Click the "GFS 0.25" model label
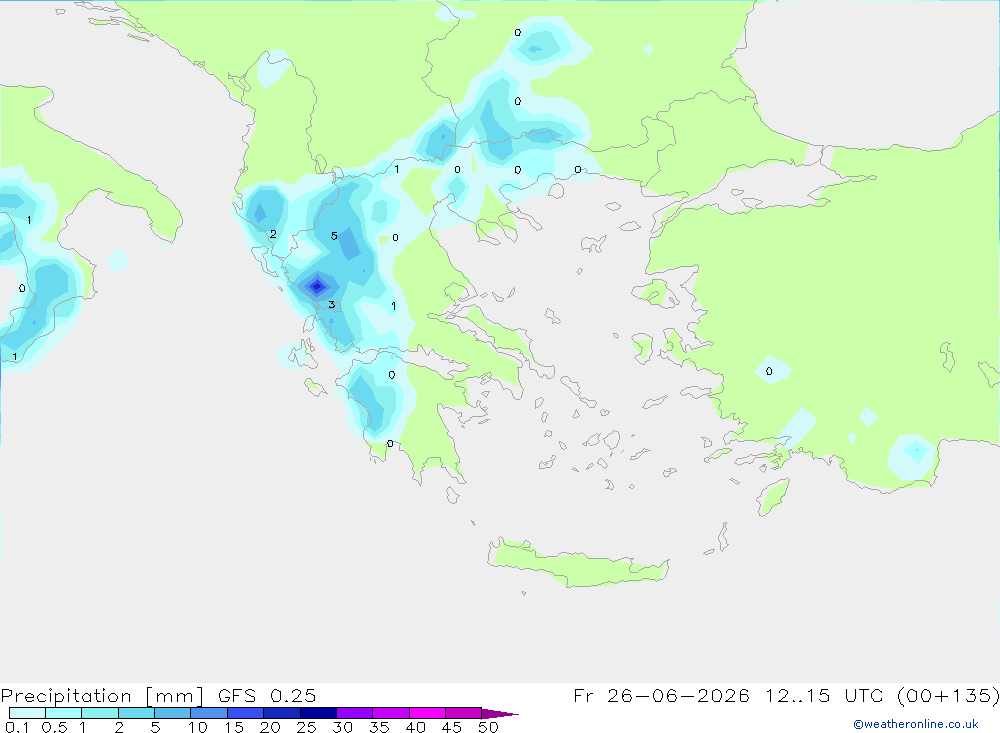 point(267,695)
